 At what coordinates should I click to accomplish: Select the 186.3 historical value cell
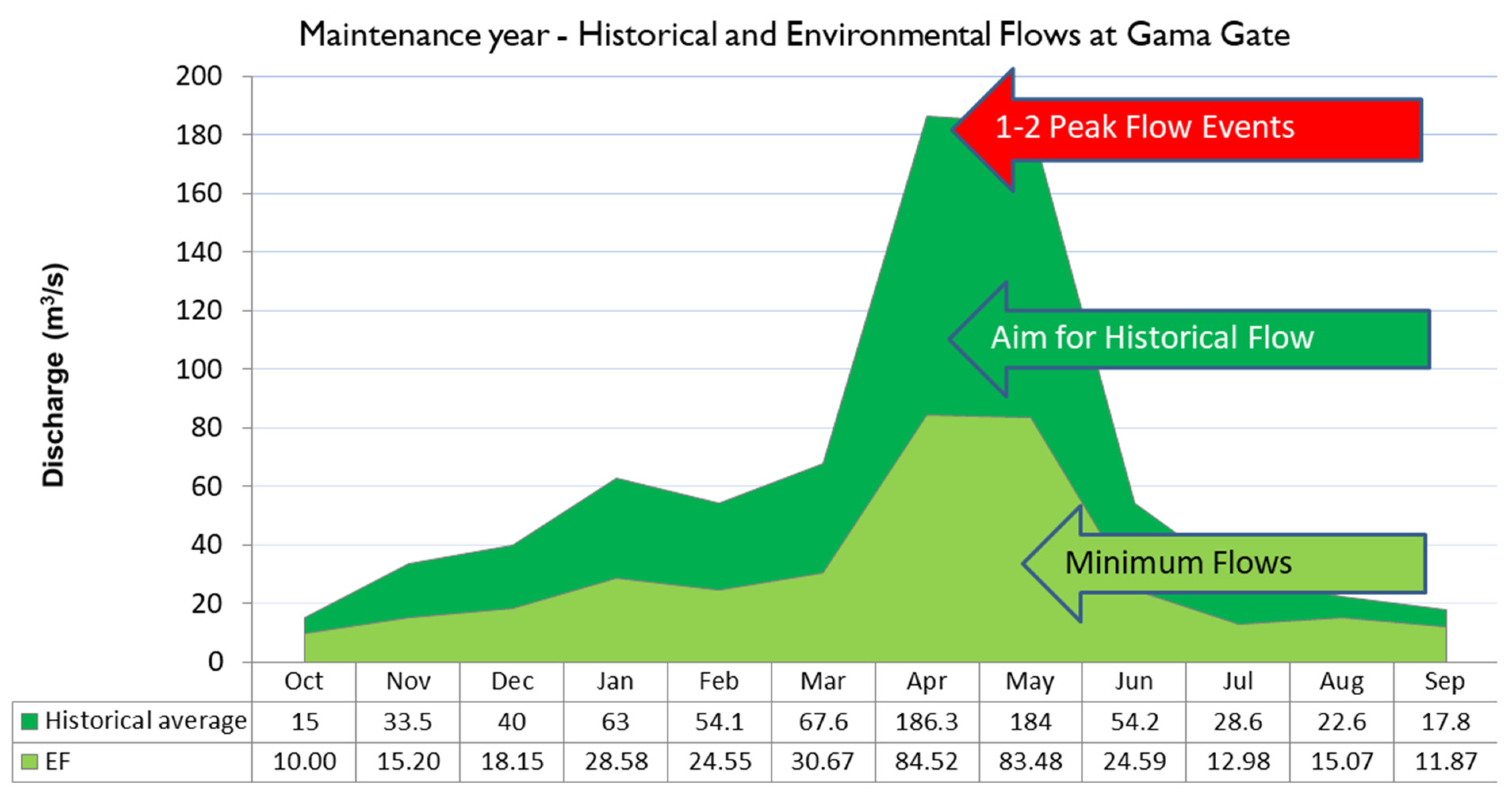(x=926, y=722)
